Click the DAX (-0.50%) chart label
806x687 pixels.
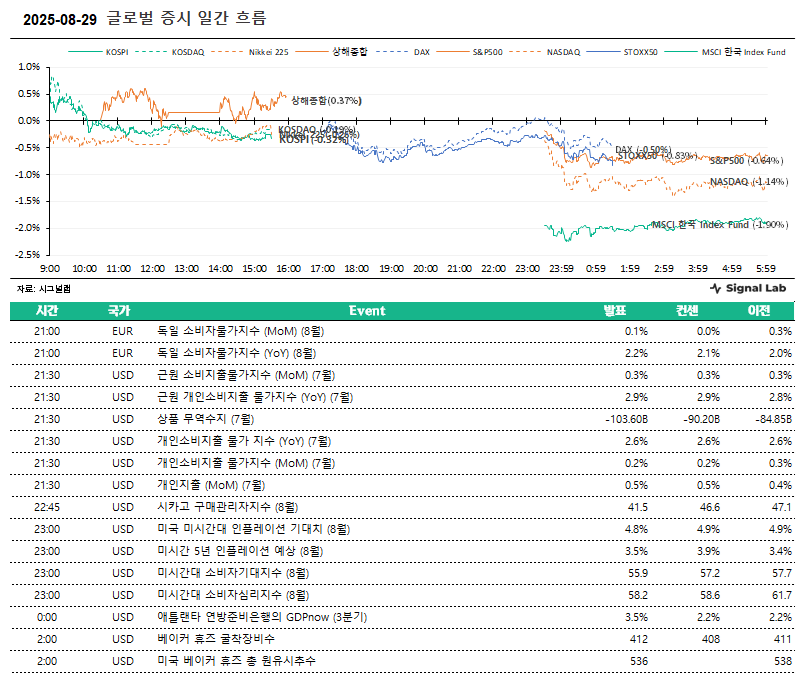tap(643, 150)
